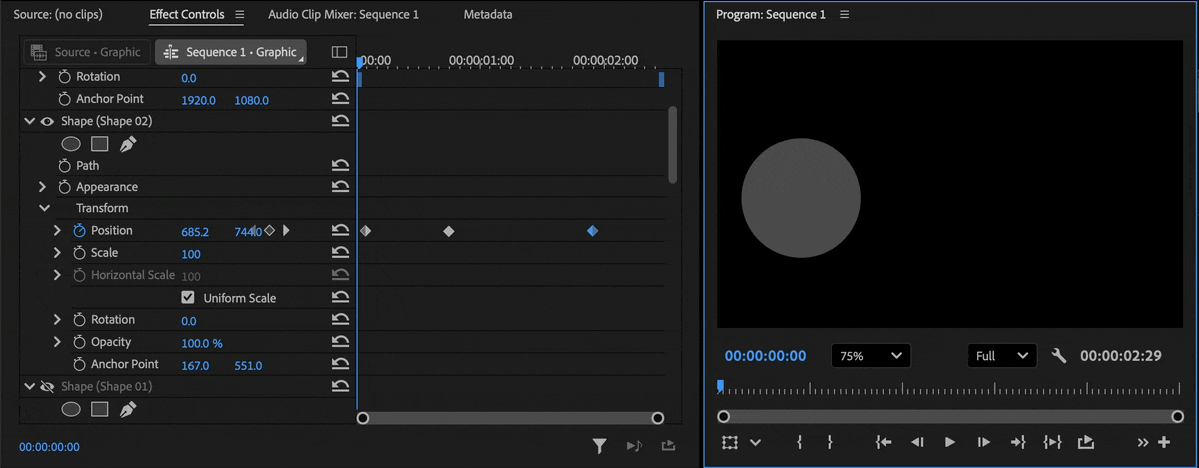Screen dimensions: 1199x468
Task: Select the Shape 01 ellipse mask tool
Action: 71,409
